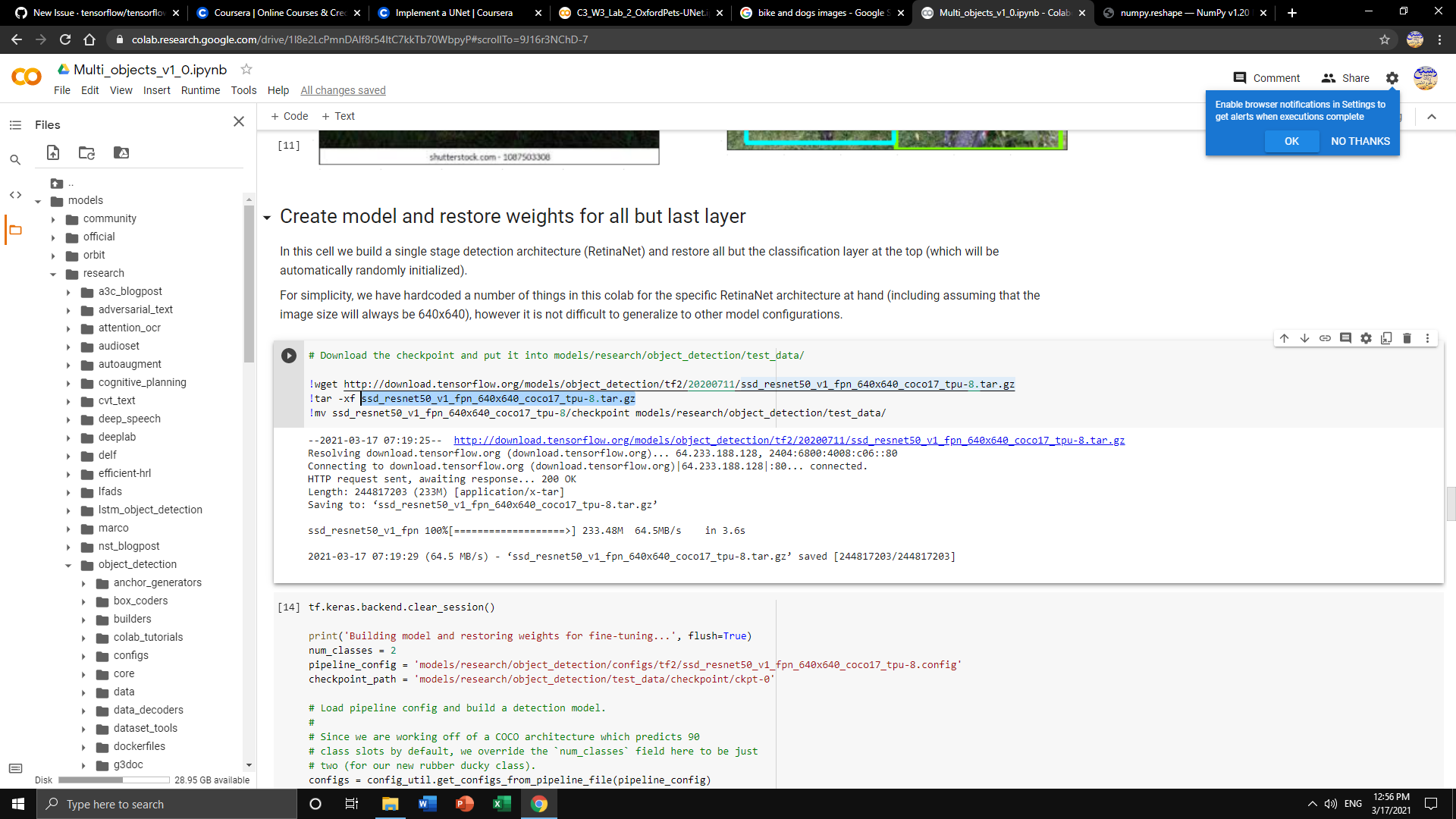
Task: Expand the community folder
Action: click(53, 219)
